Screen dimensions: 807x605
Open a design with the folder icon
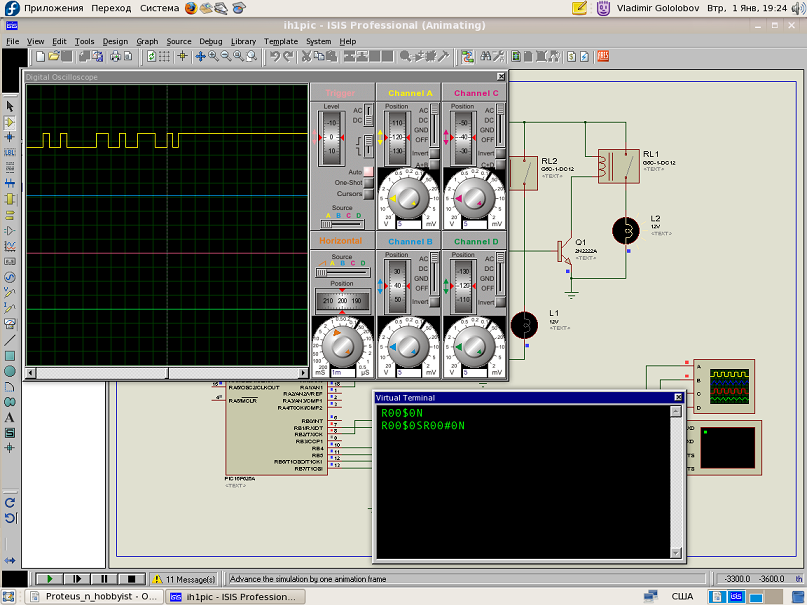(54, 57)
